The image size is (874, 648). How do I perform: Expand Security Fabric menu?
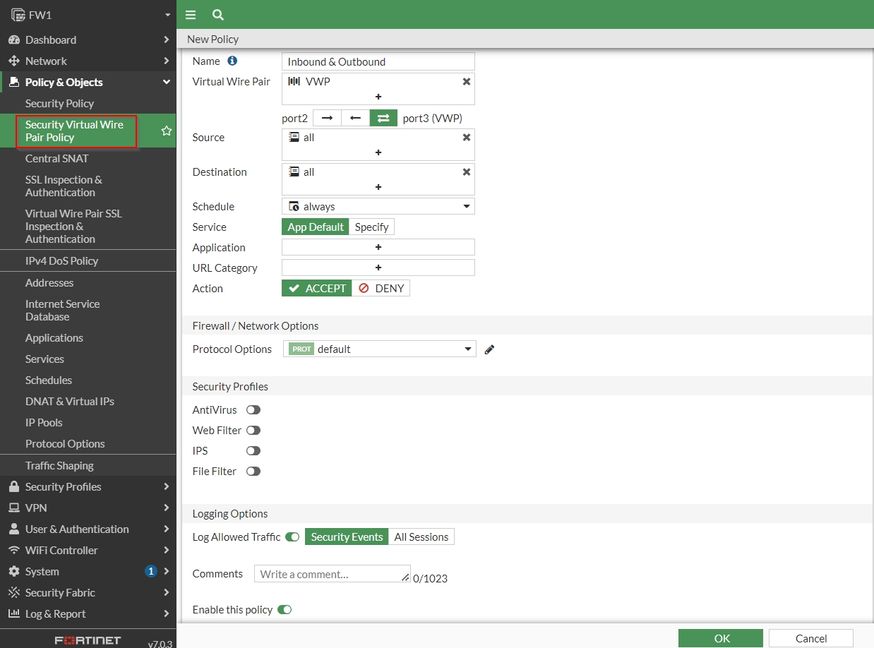(88, 592)
